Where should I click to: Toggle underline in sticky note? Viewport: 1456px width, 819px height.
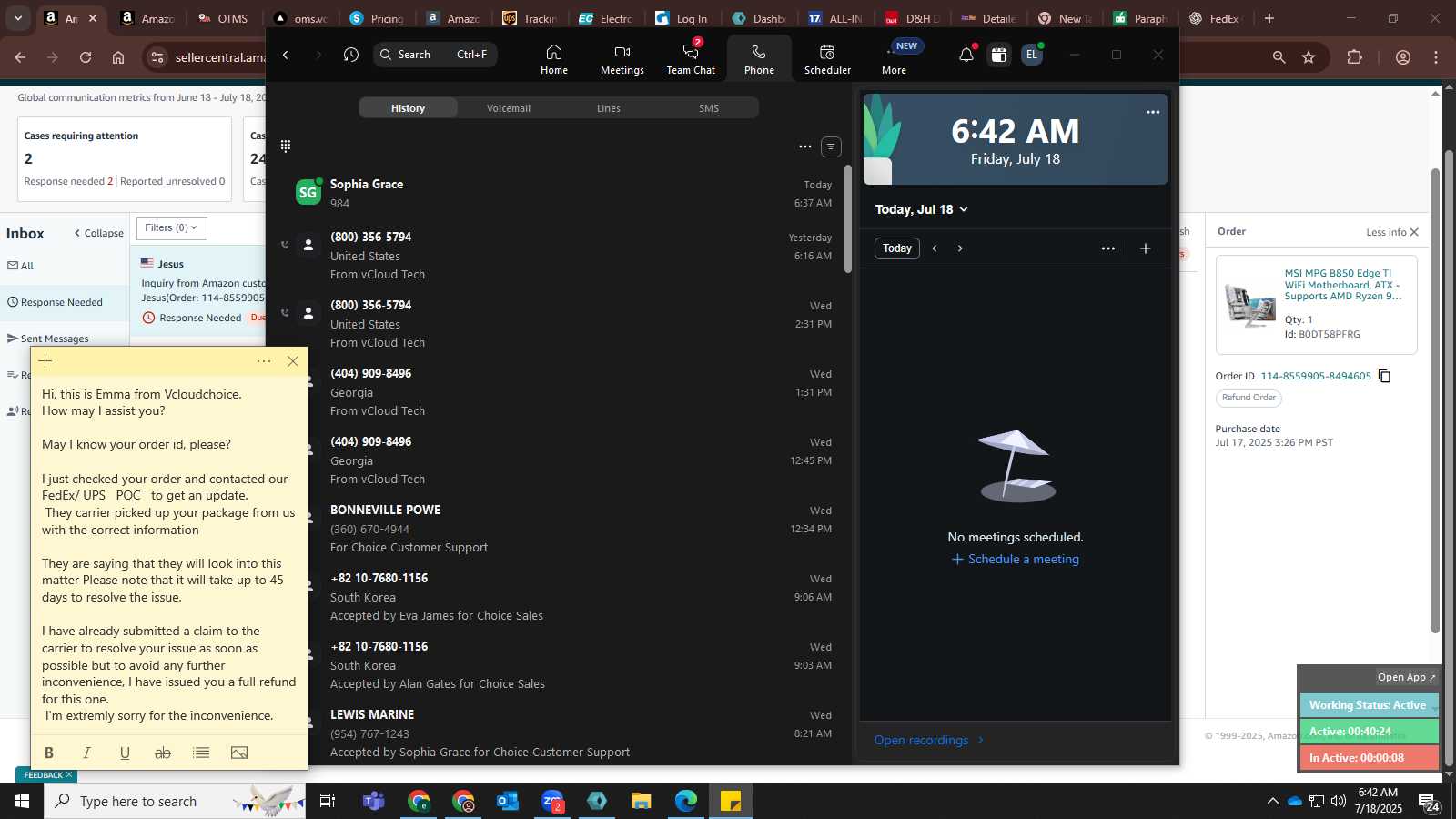126,753
